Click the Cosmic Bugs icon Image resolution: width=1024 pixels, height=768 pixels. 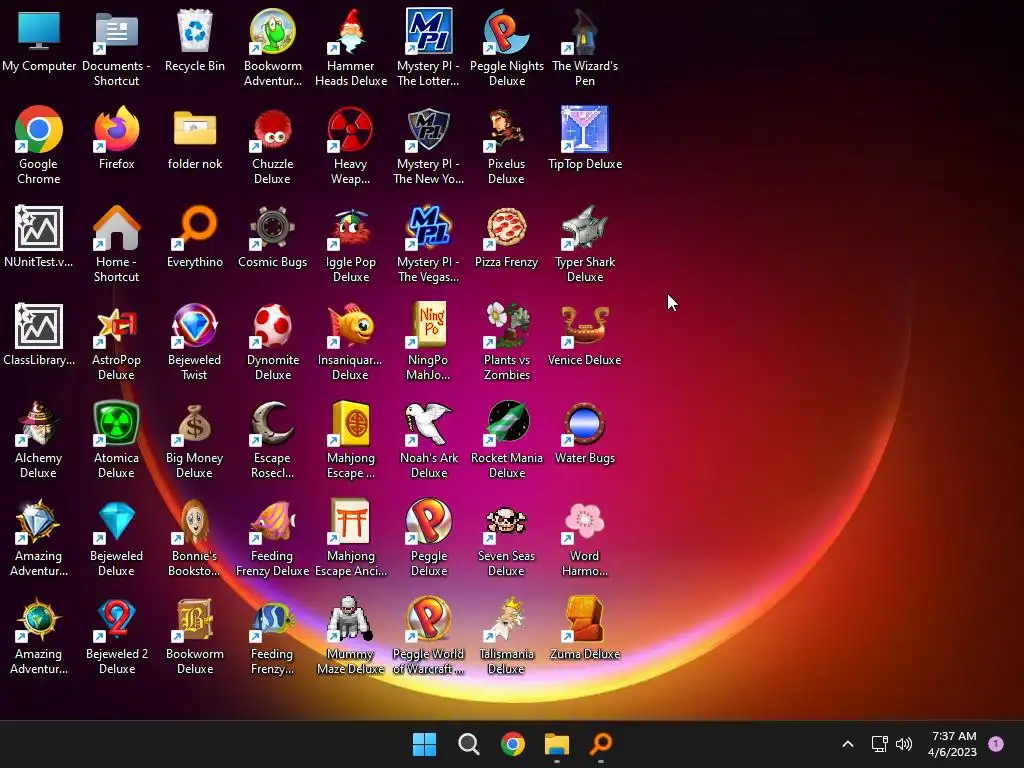pos(272,228)
